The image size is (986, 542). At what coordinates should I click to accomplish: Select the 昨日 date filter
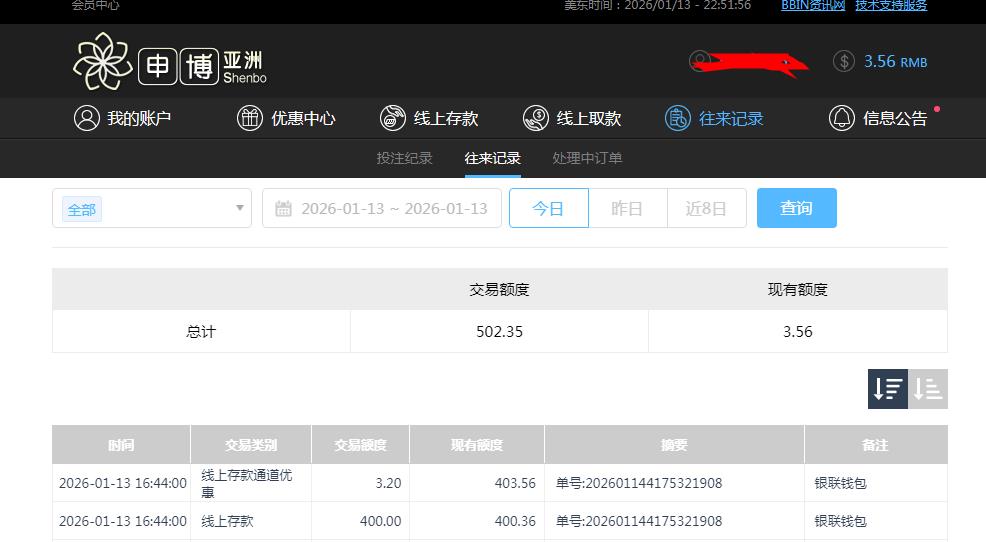(628, 208)
